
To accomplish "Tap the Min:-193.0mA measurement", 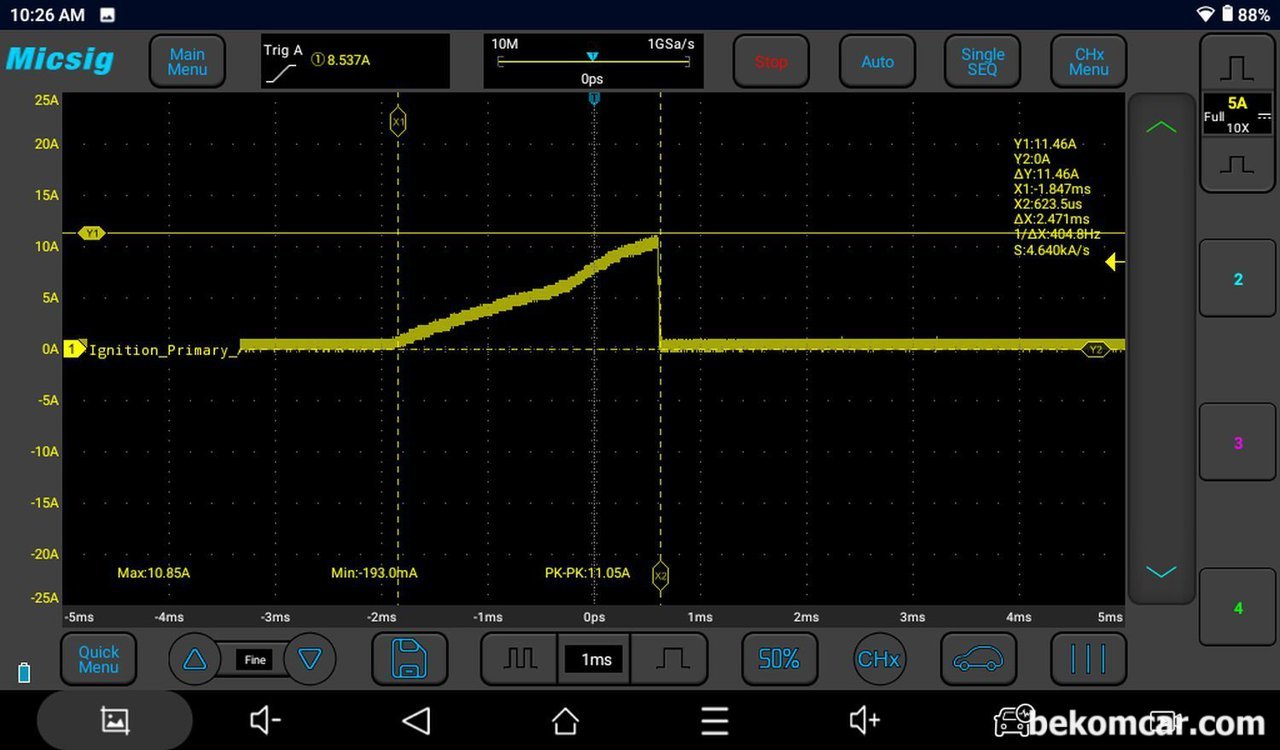I will pyautogui.click(x=374, y=573).
